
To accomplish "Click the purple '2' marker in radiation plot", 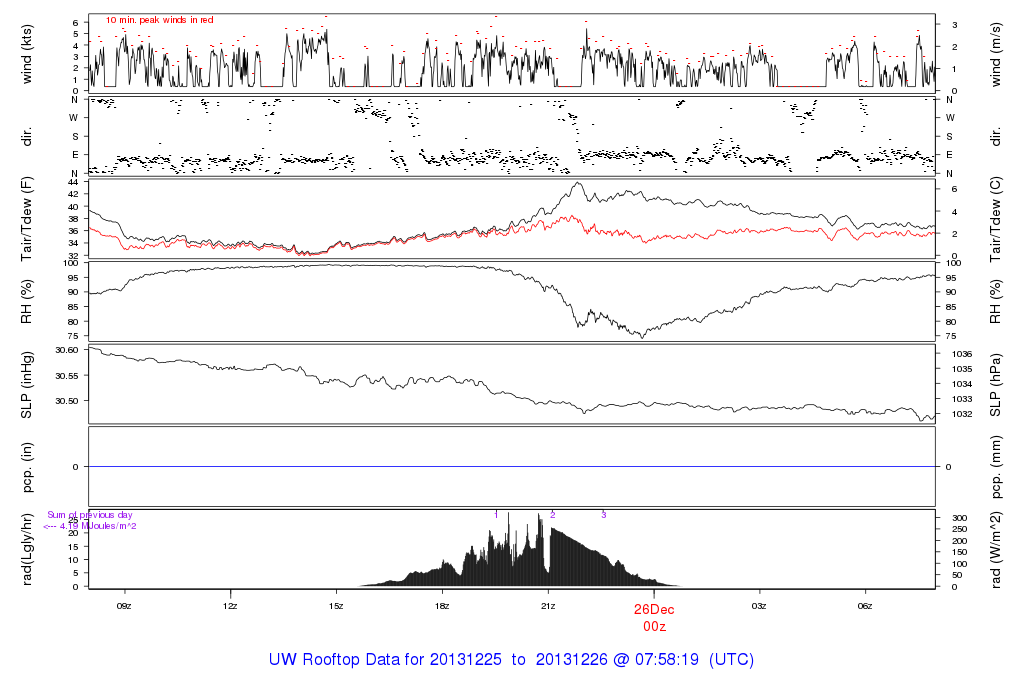I will [x=553, y=515].
